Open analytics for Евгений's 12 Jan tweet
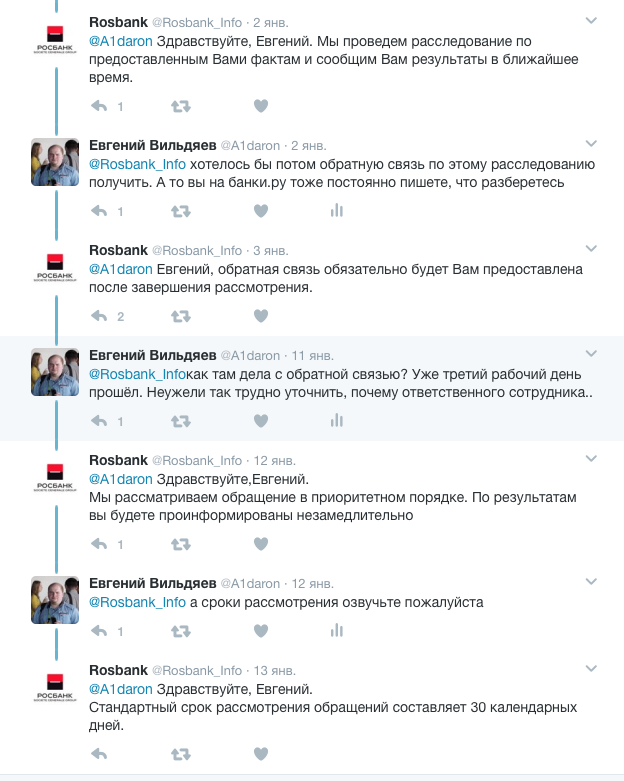The width and height of the screenshot is (624, 781). point(337,631)
